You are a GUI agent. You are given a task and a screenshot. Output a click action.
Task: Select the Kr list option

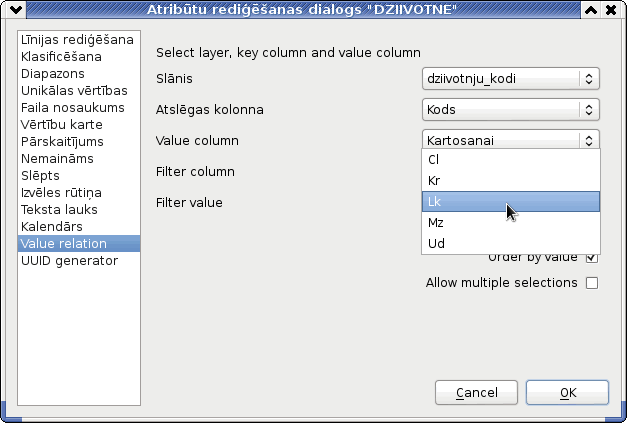pyautogui.click(x=511, y=181)
